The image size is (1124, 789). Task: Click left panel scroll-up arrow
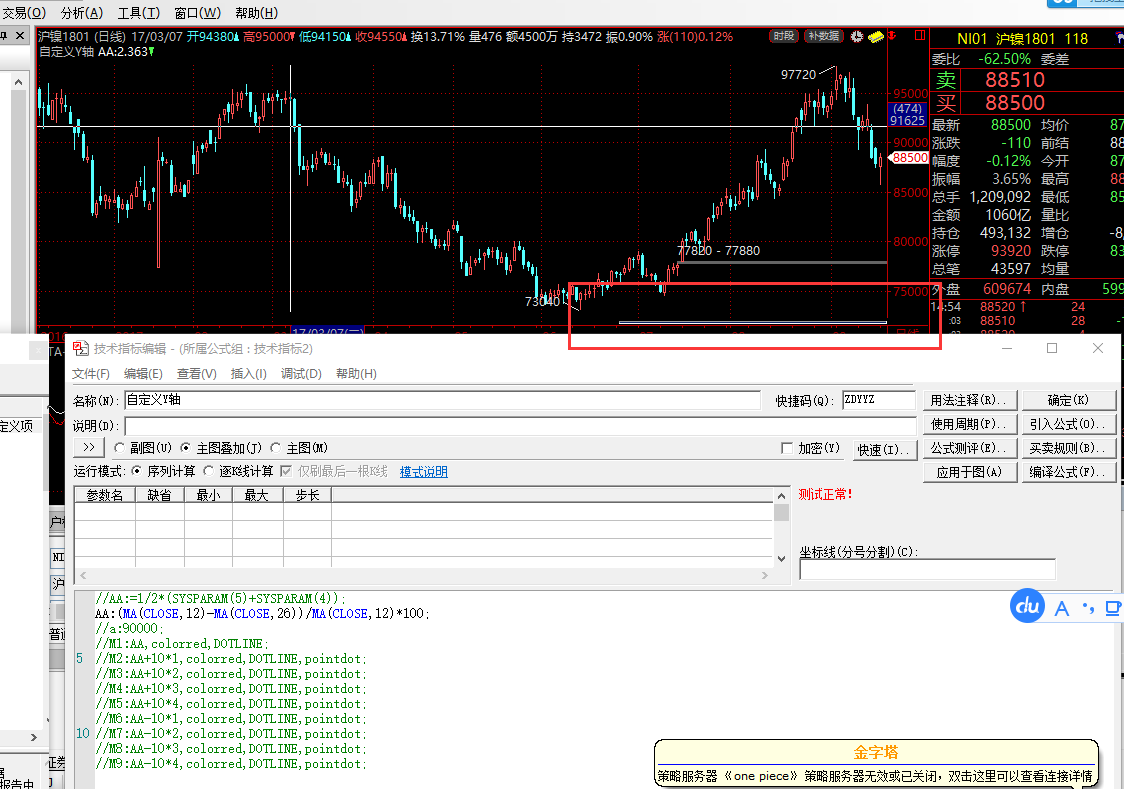(x=19, y=82)
